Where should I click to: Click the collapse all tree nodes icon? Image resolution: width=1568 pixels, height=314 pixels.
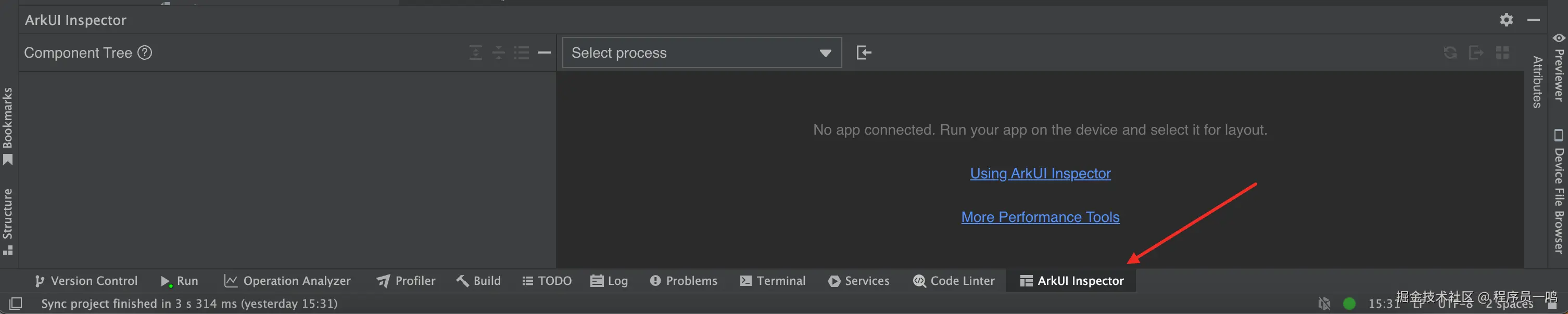click(x=499, y=53)
